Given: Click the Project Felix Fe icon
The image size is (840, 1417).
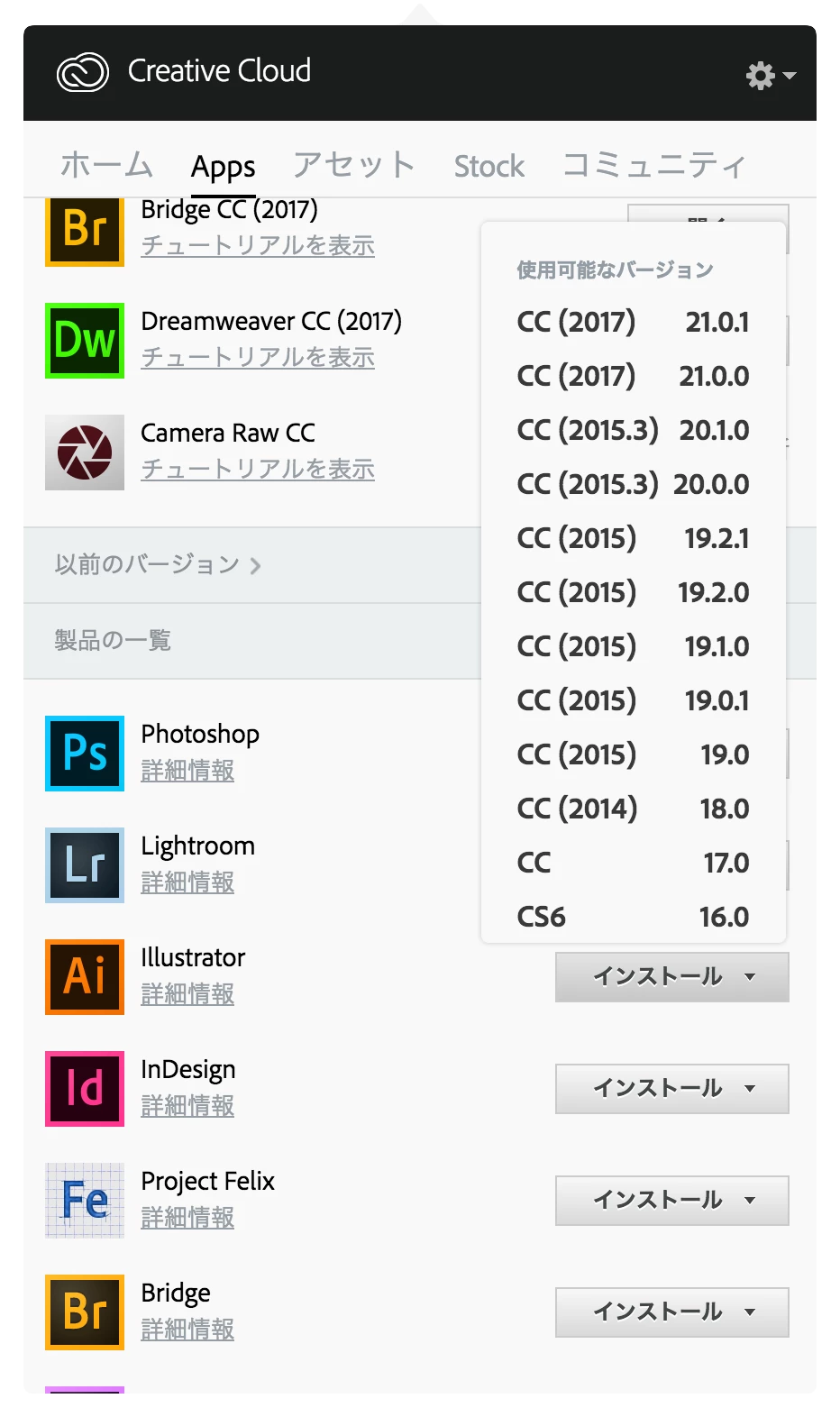Looking at the screenshot, I should tap(85, 1201).
